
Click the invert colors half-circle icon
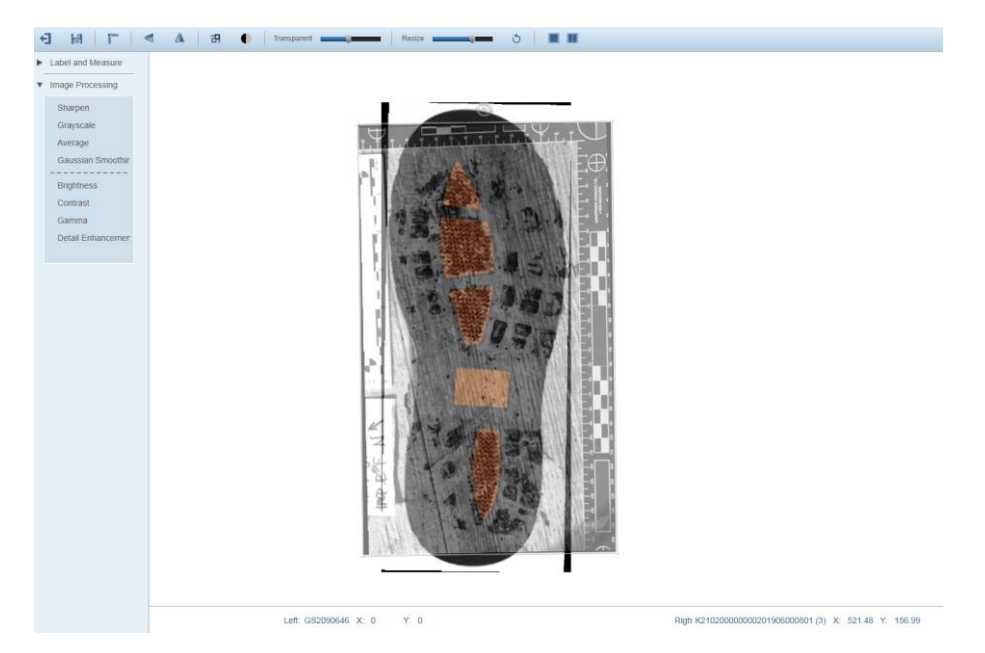[246, 39]
